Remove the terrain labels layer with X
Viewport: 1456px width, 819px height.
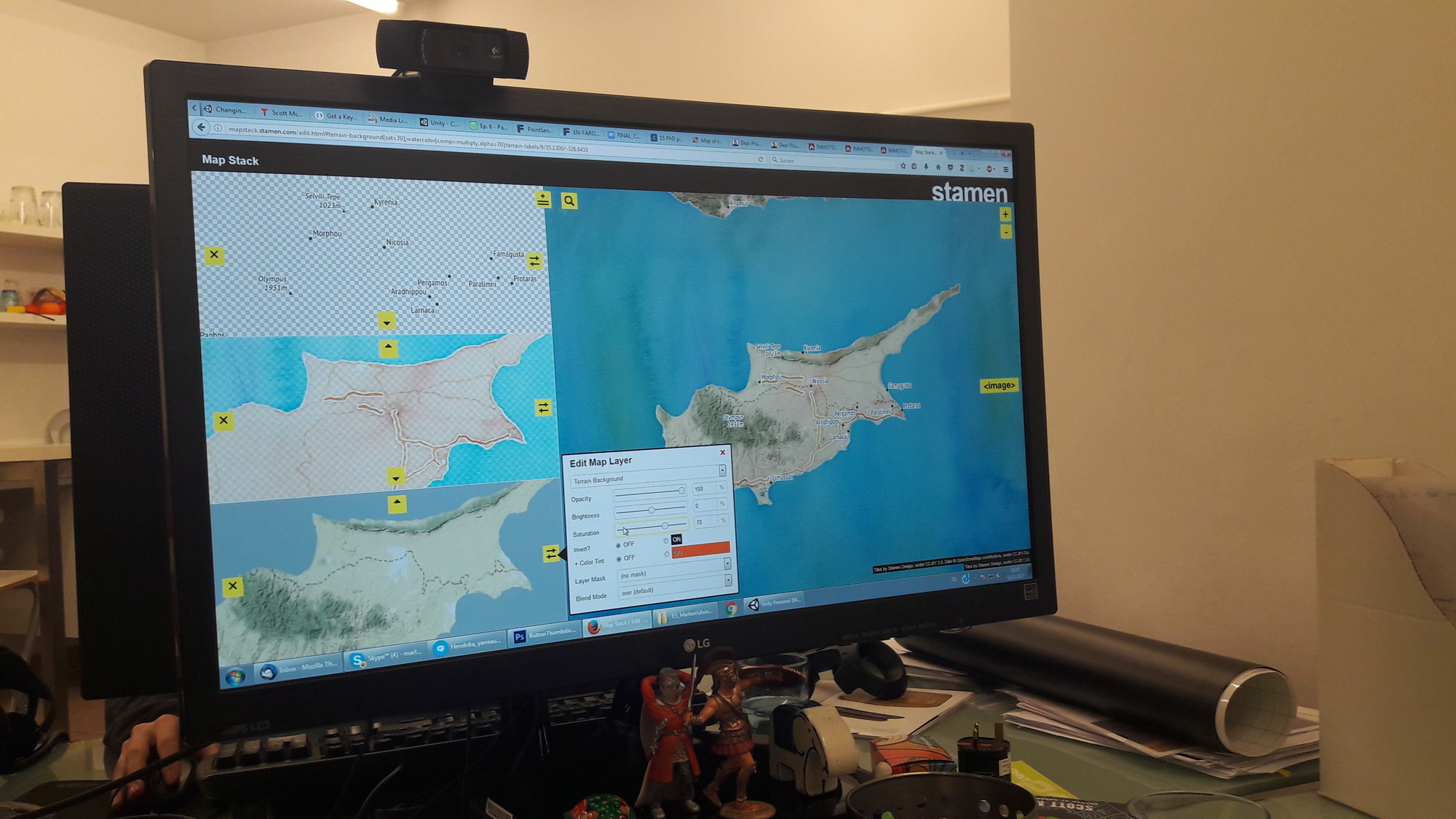point(213,255)
